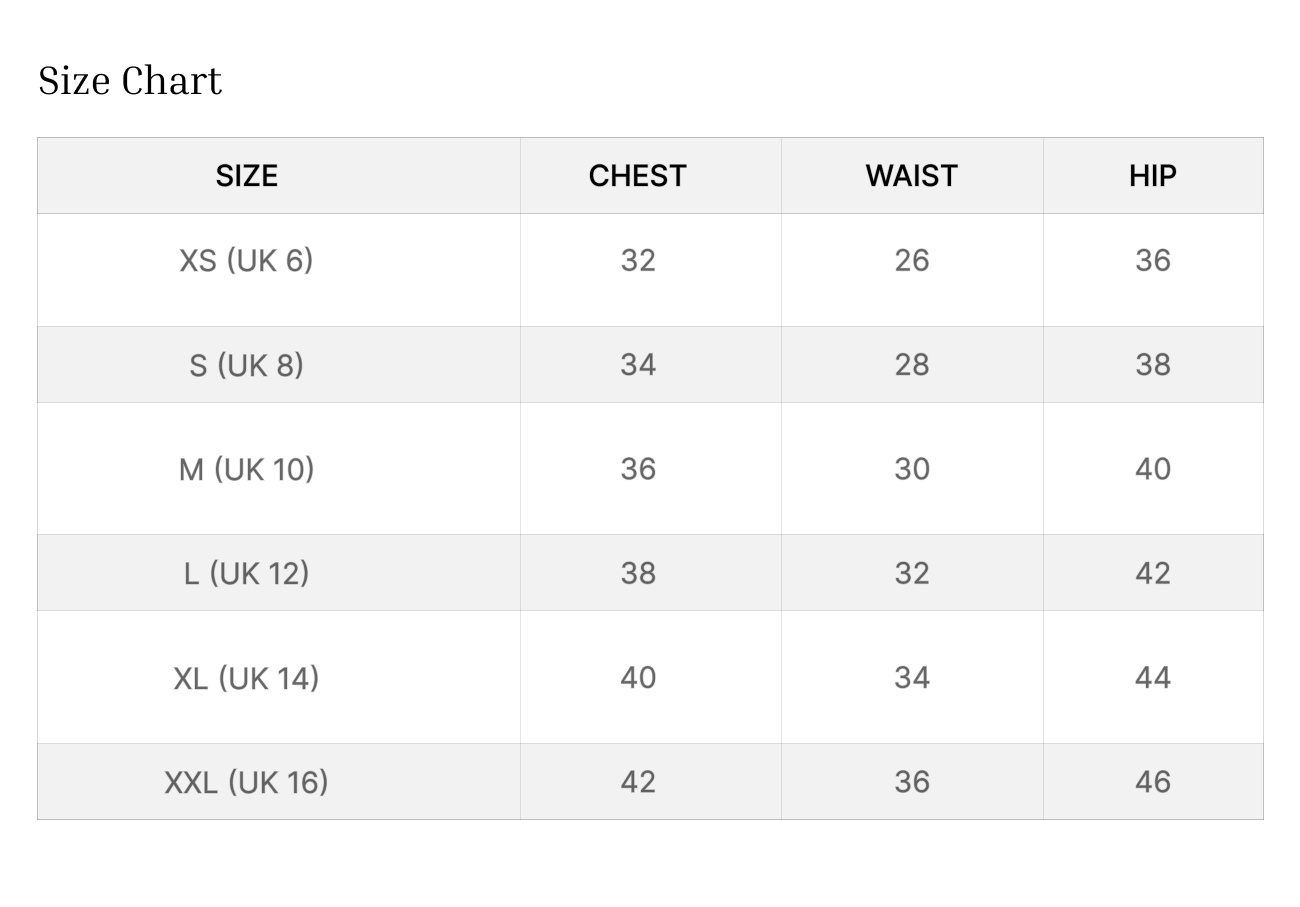Select hip value 40 for size M
Viewport: 1300px width, 907px height.
coord(1153,469)
